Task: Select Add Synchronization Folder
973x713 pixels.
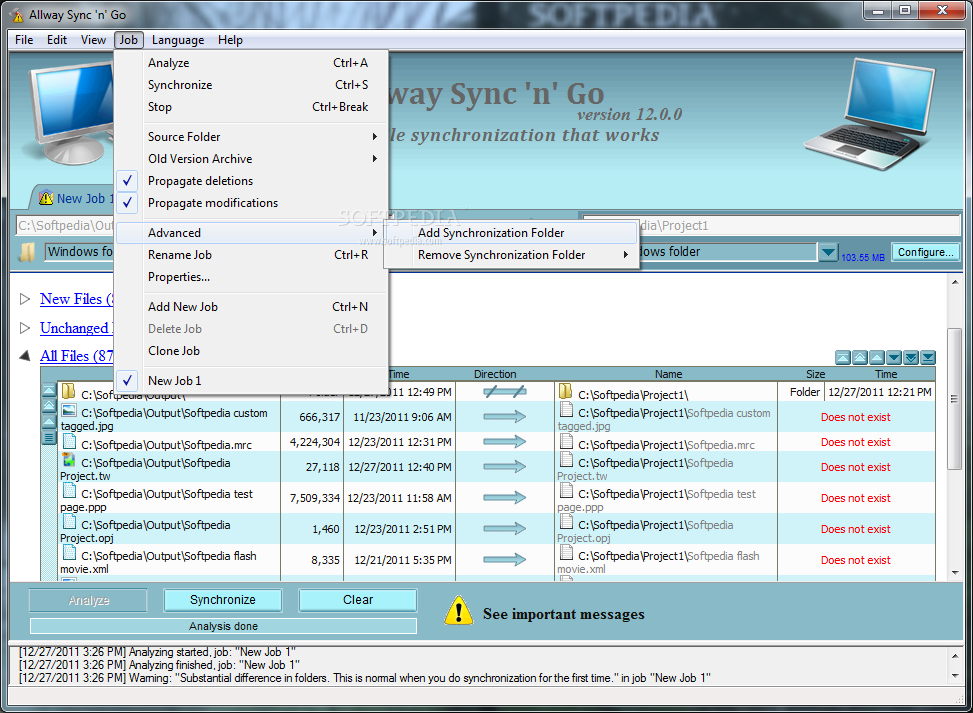Action: point(512,233)
